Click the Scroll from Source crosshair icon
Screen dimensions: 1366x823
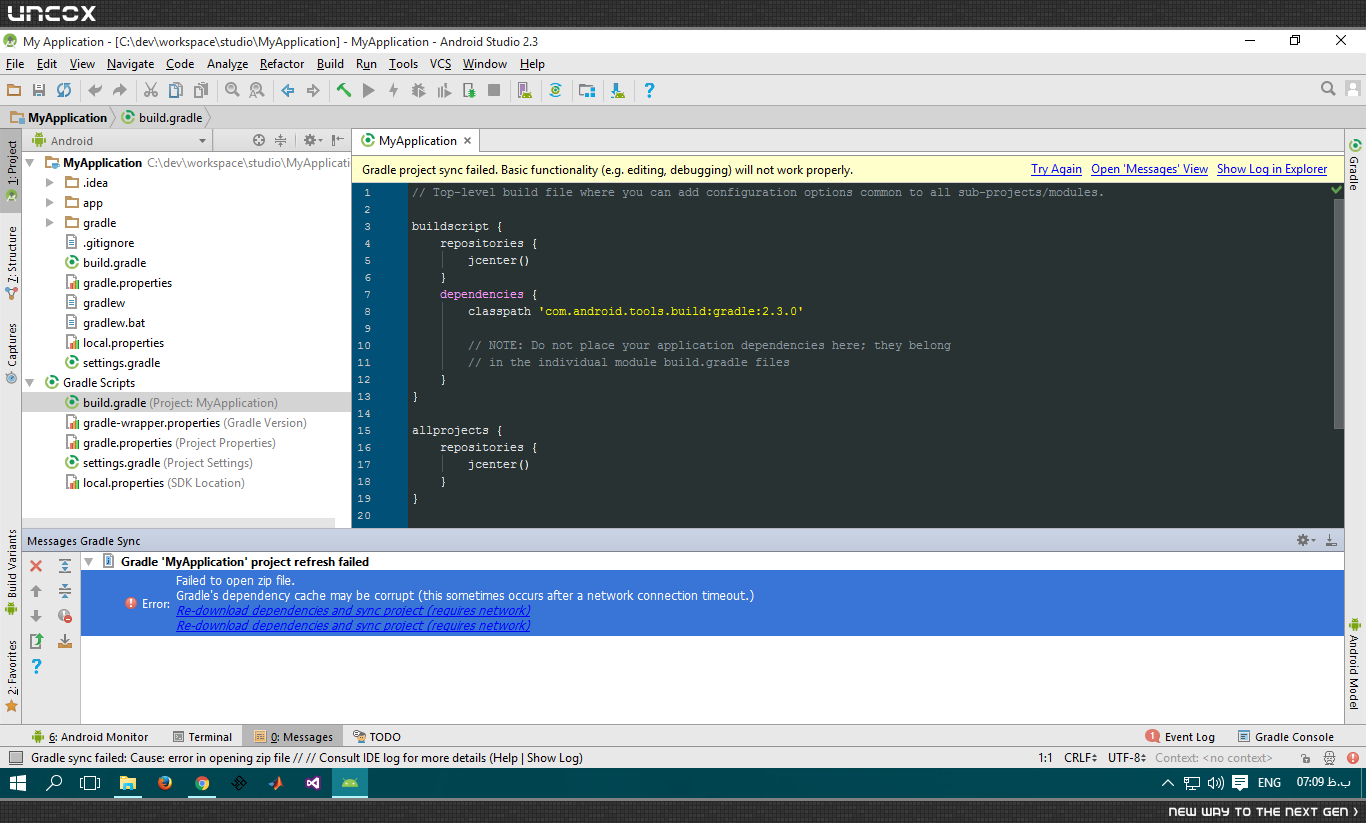click(259, 141)
